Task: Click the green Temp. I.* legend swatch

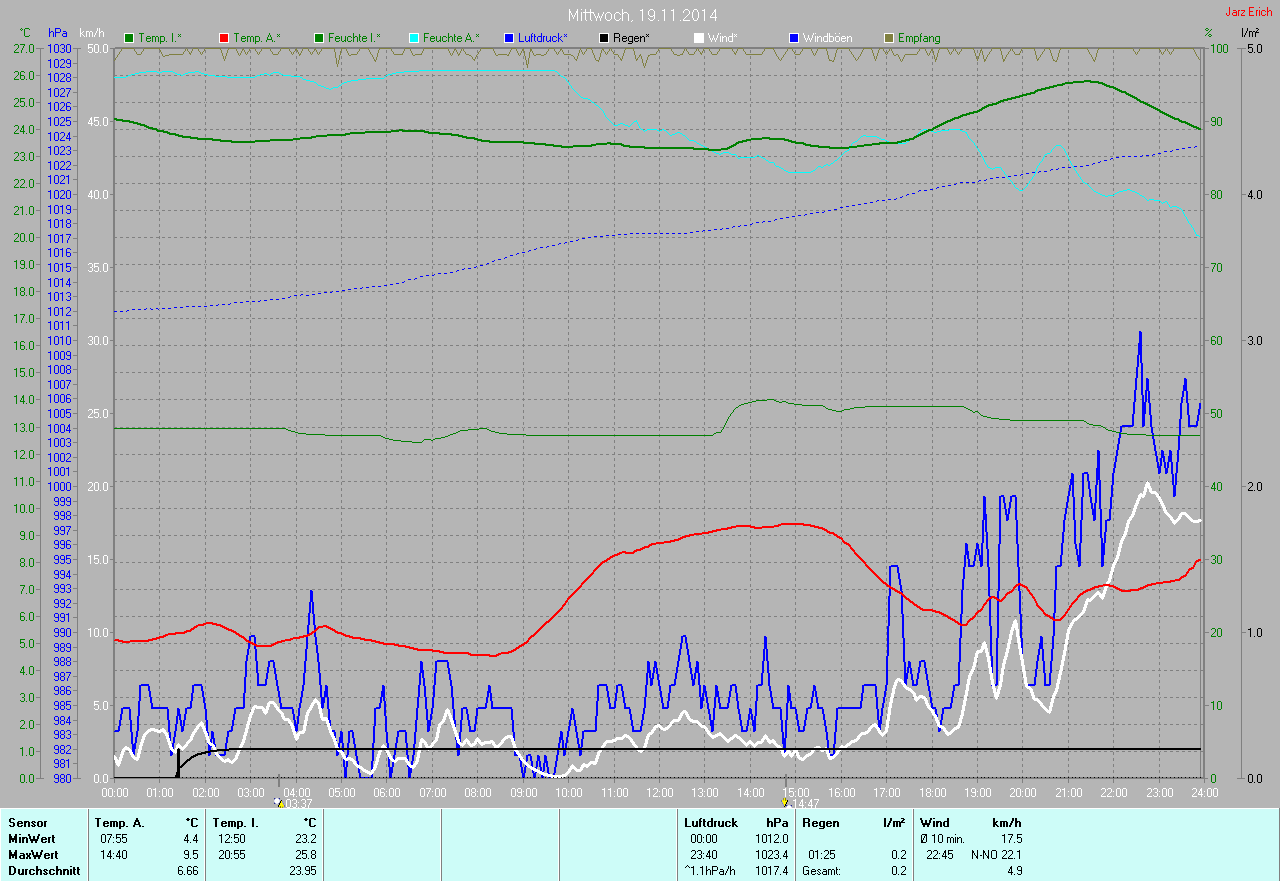Action: click(x=129, y=38)
